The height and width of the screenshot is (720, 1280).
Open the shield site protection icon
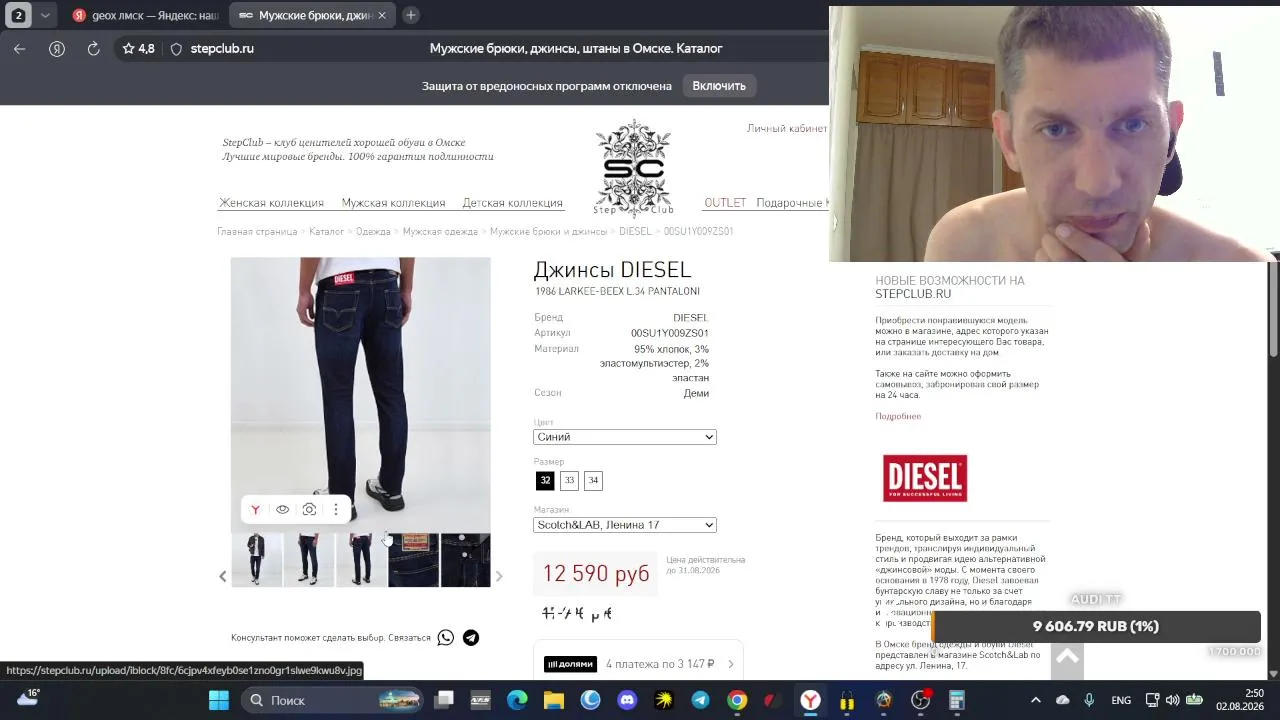176,48
